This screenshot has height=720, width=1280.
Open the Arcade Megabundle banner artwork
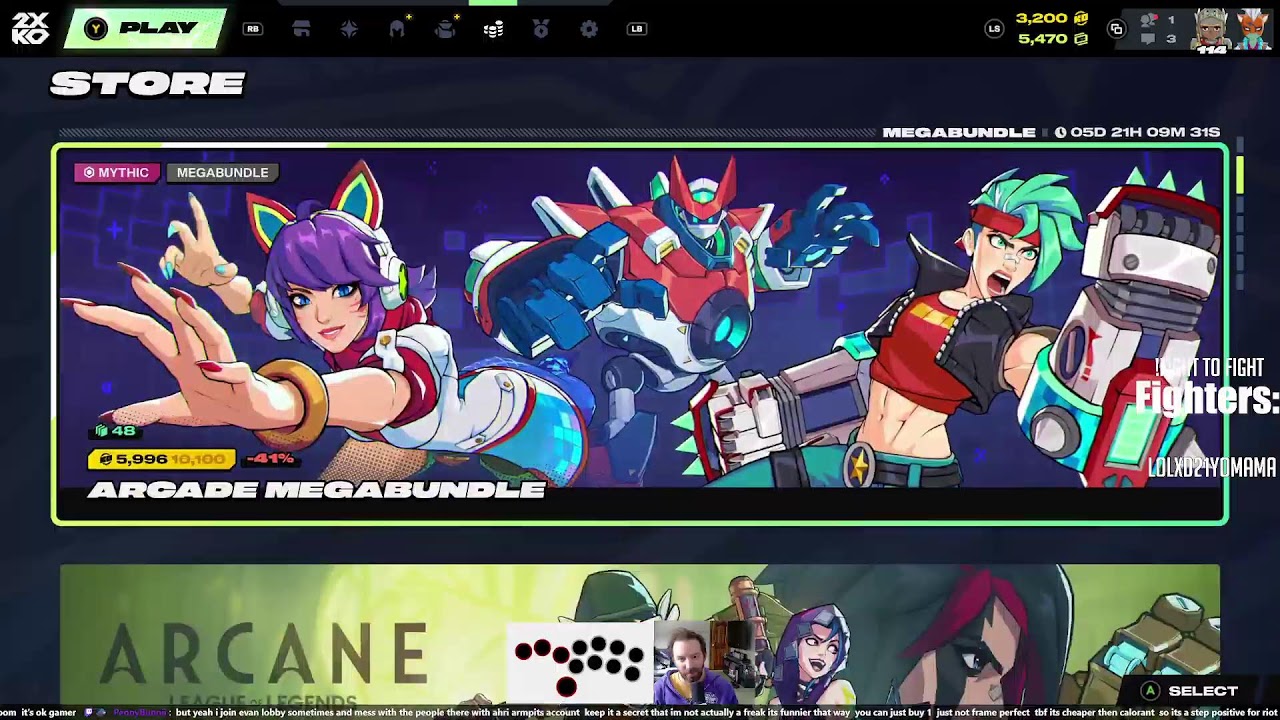(640, 334)
